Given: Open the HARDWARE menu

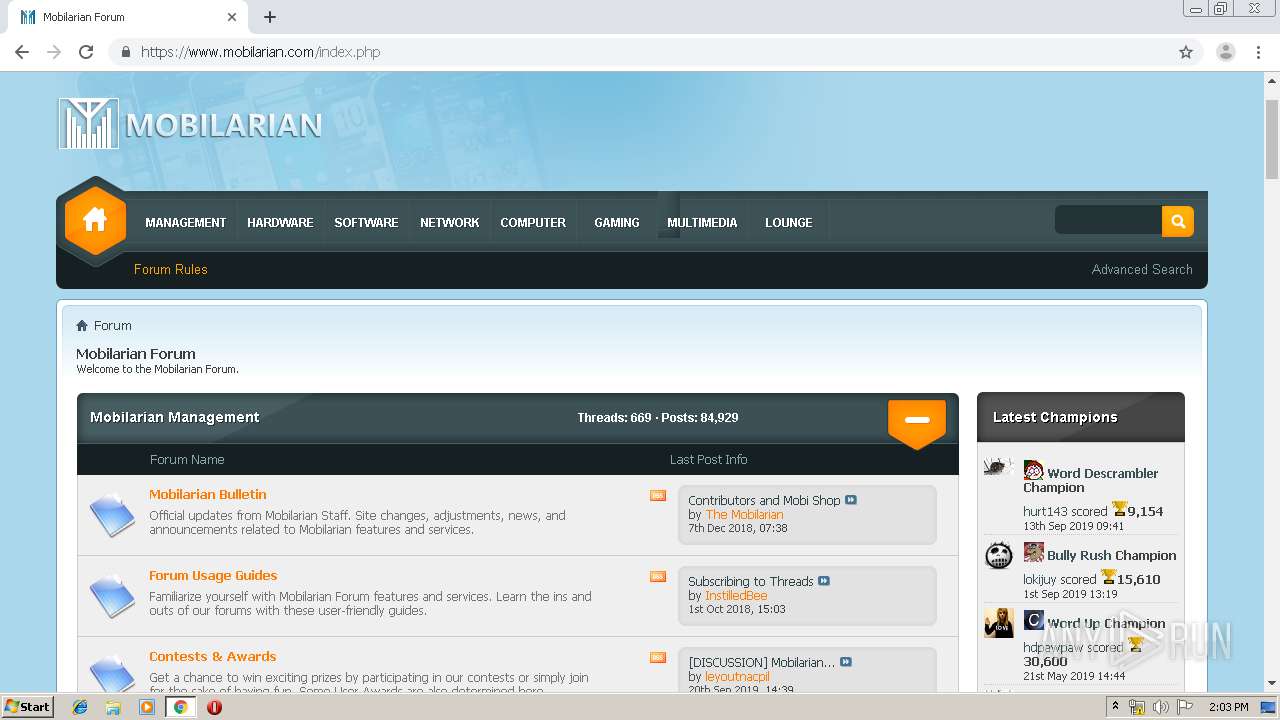Looking at the screenshot, I should point(280,222).
